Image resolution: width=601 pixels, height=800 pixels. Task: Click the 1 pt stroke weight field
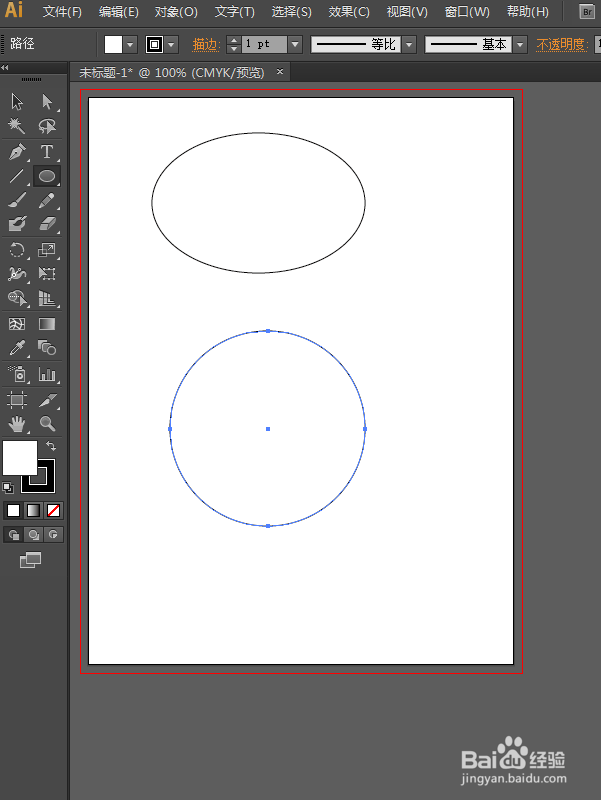(264, 44)
